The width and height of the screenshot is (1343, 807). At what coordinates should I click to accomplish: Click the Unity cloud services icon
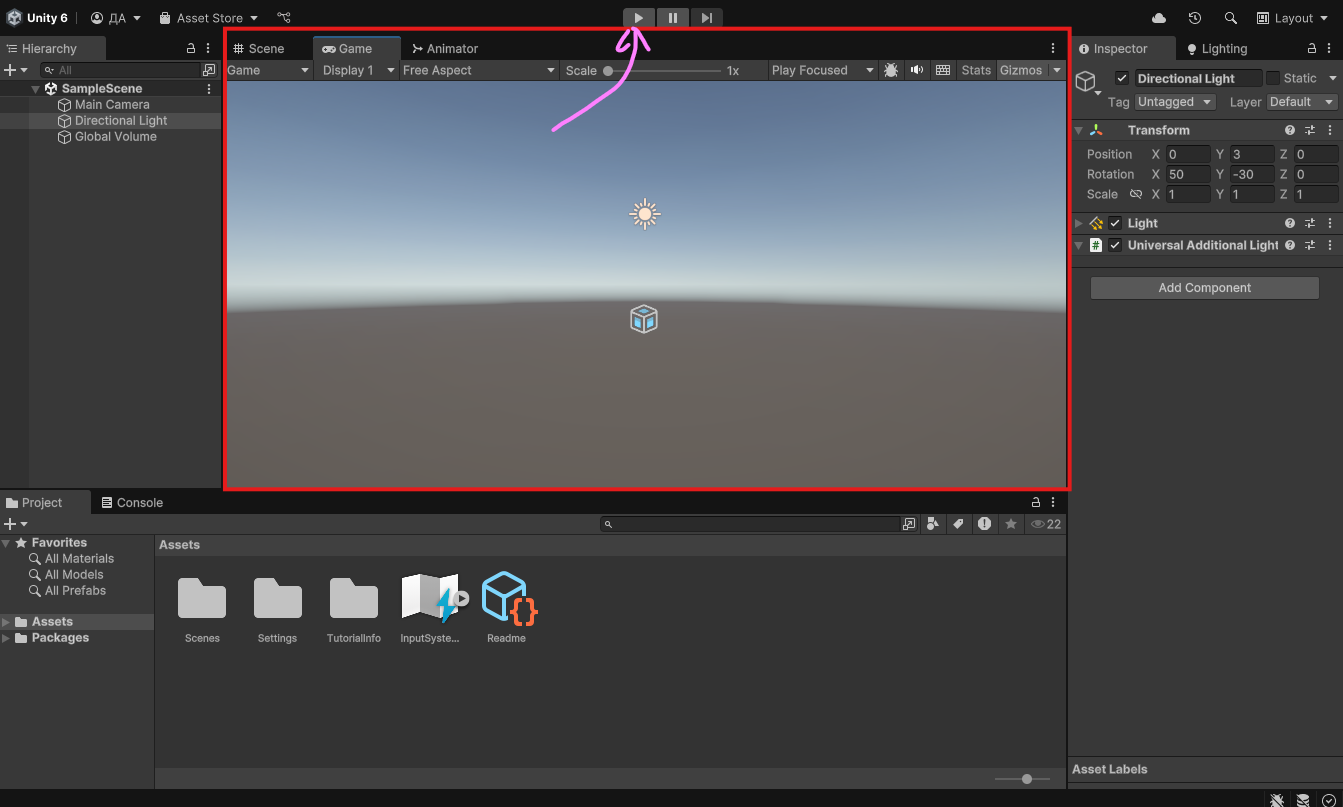pyautogui.click(x=1158, y=17)
